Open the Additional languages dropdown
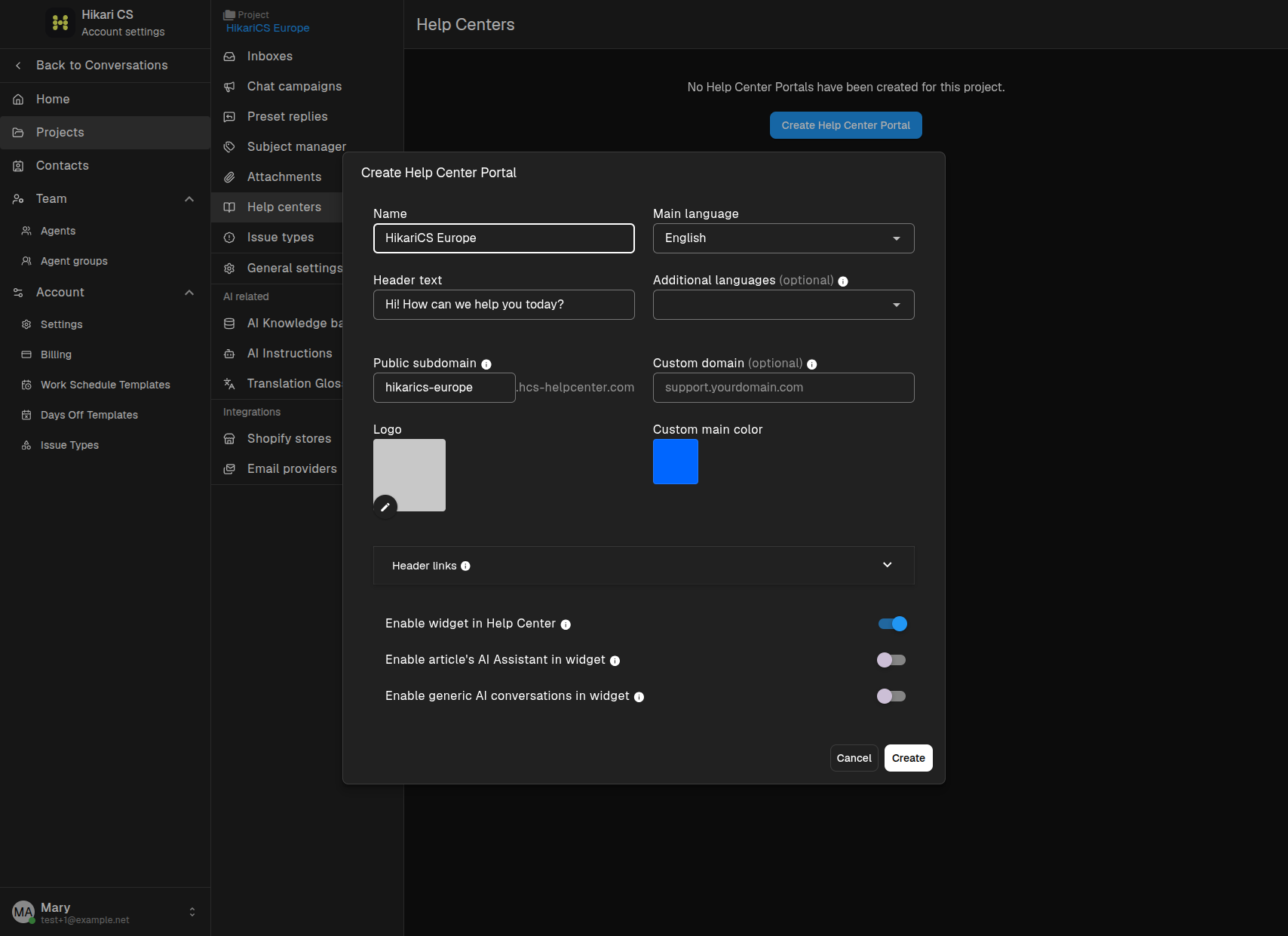 784,305
